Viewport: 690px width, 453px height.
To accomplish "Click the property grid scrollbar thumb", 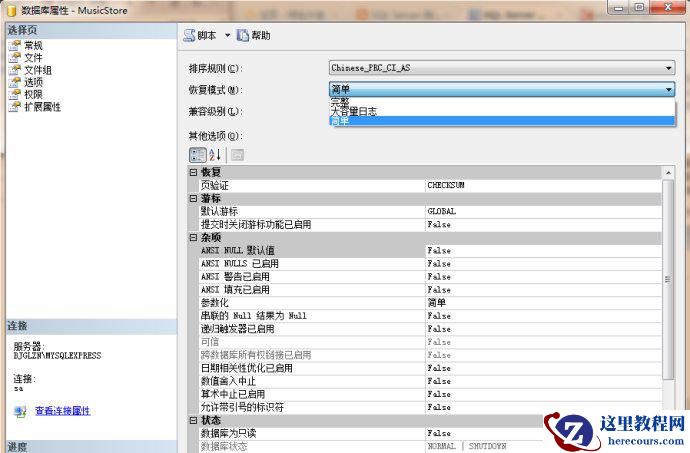I will (x=668, y=279).
